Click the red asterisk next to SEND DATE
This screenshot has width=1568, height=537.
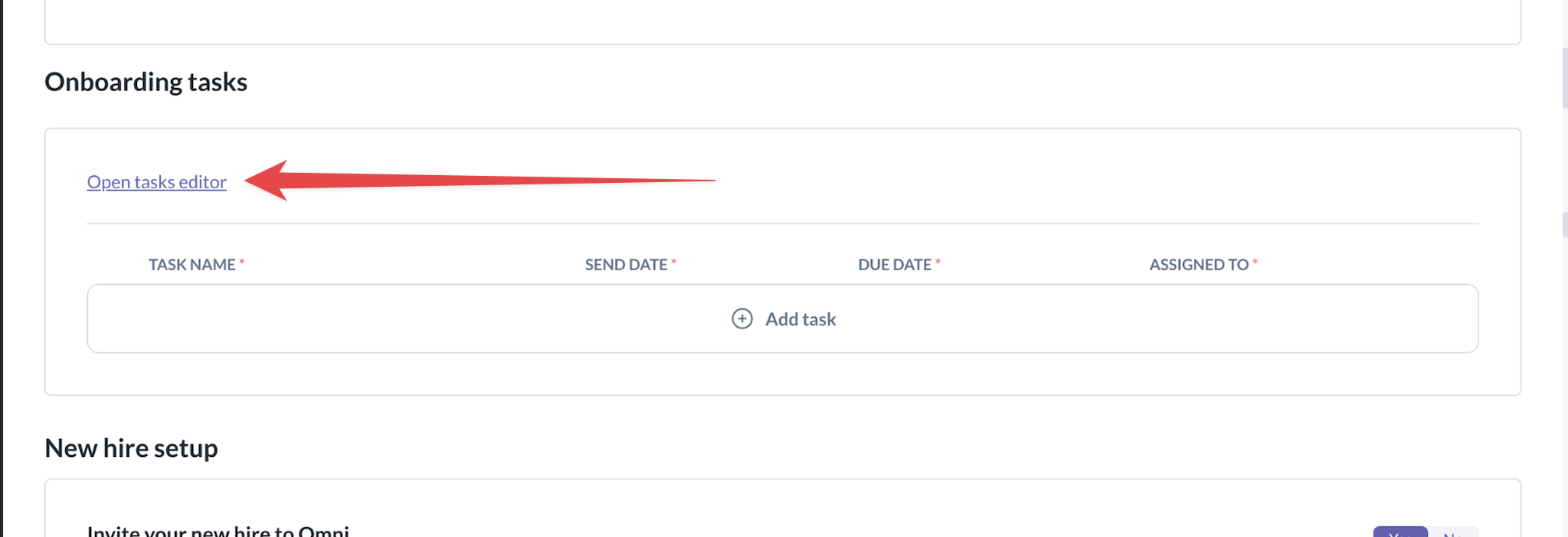click(674, 262)
